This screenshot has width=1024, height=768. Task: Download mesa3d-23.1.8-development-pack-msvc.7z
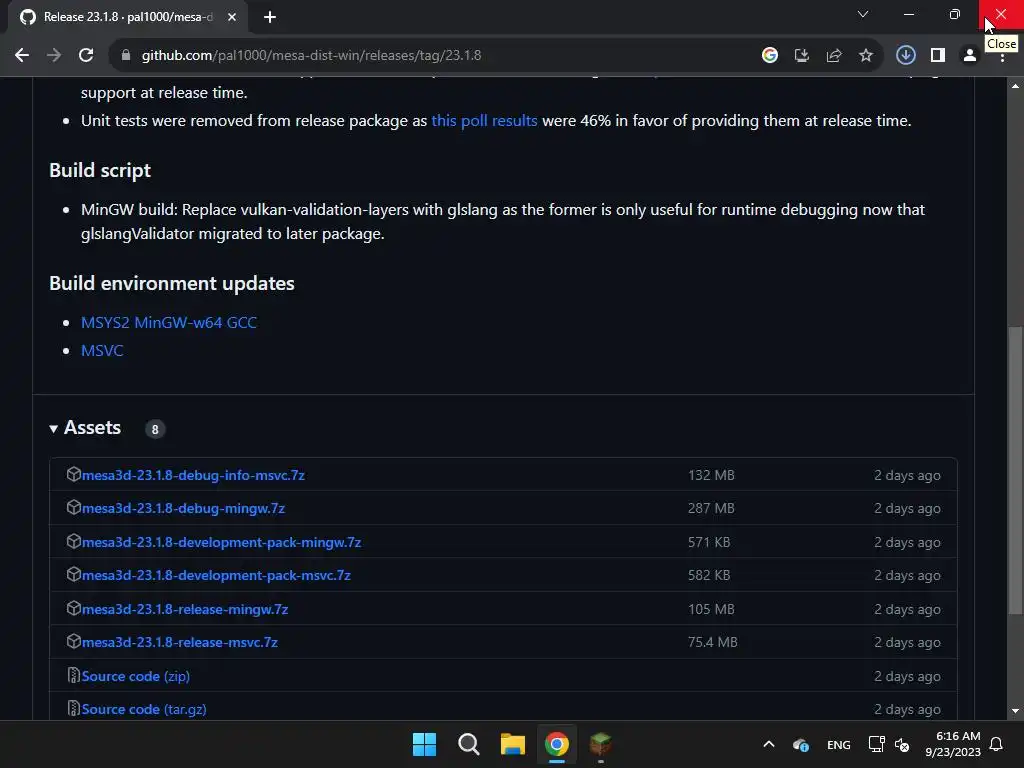pos(216,575)
